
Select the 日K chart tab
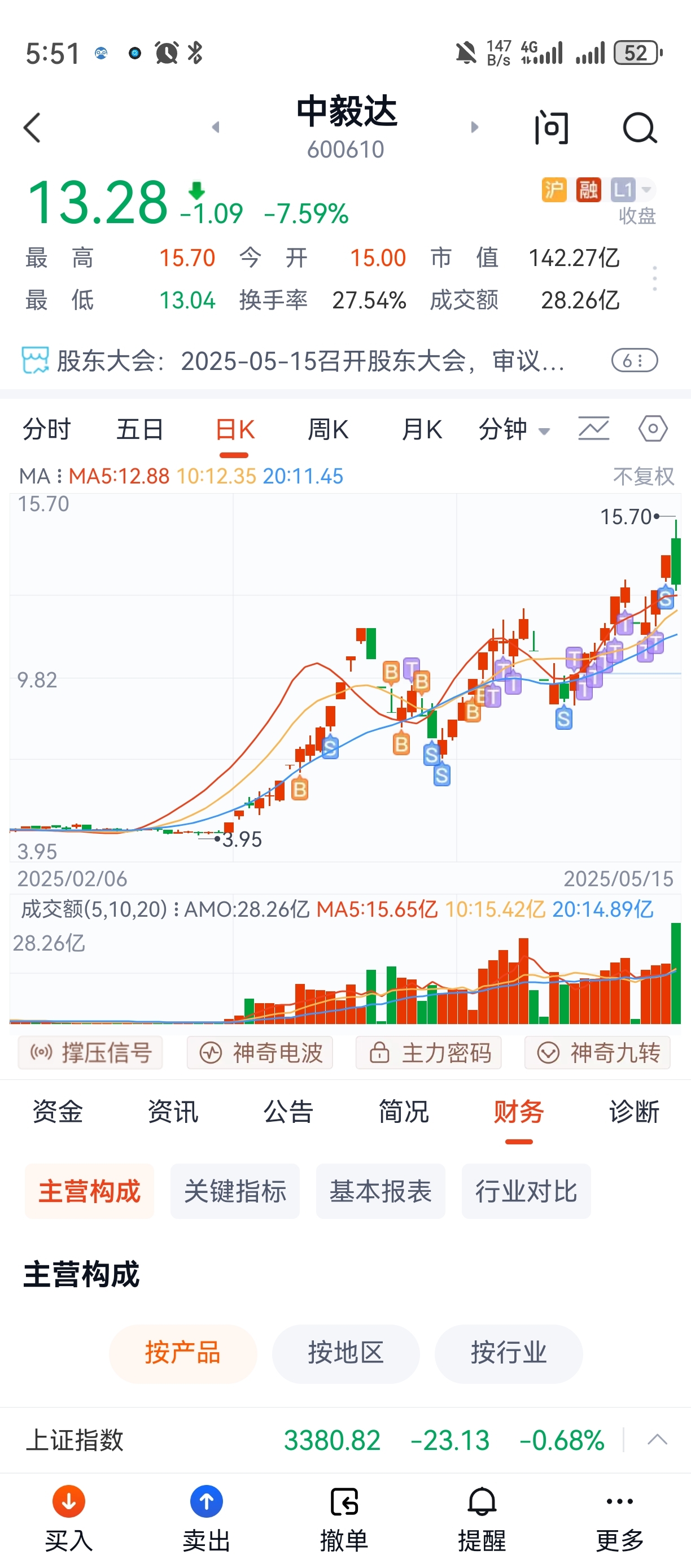(x=234, y=430)
